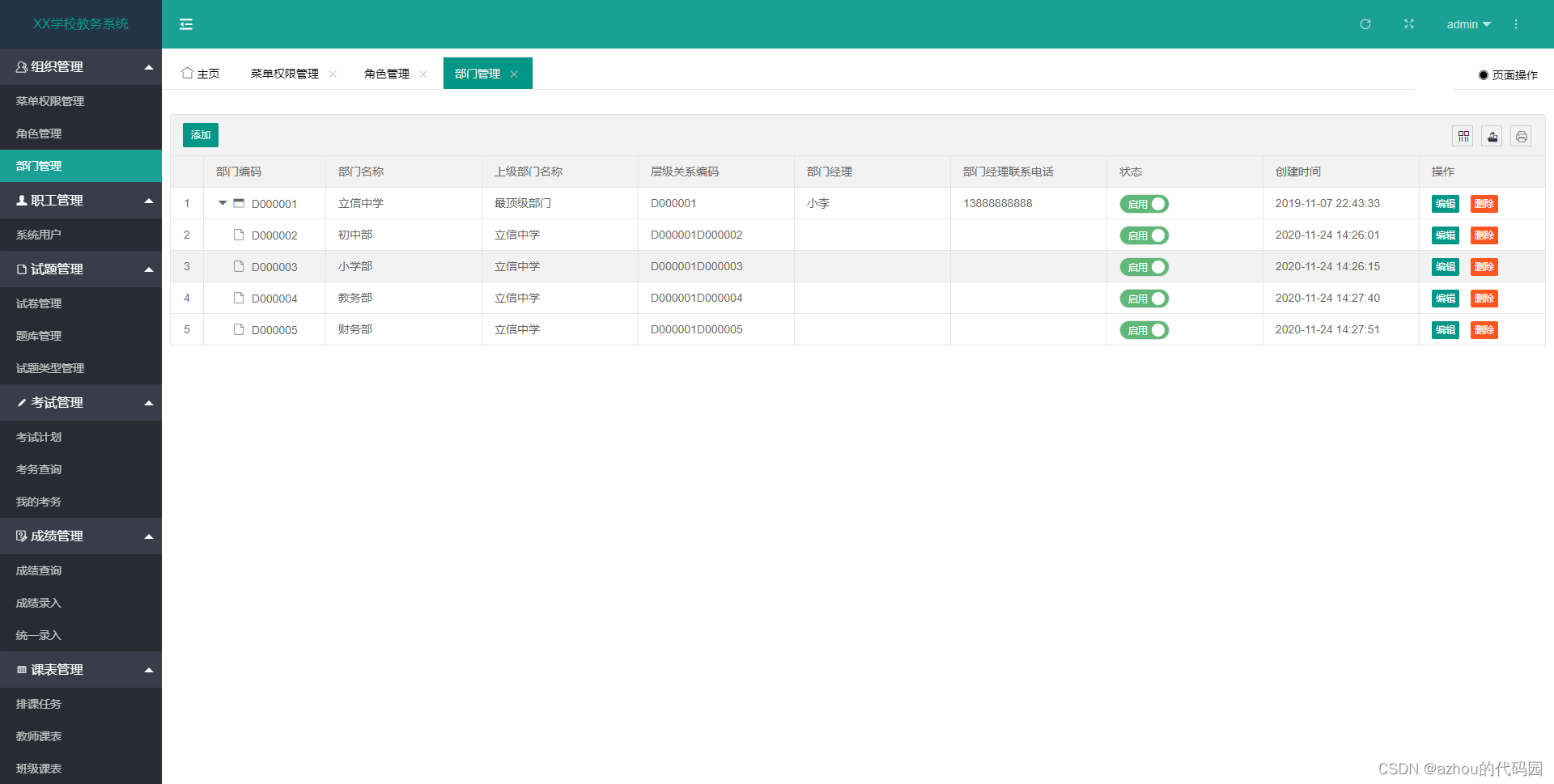Screen dimensions: 1554x784
Task: Collapse the 成绩管理 sidebar group
Action: [x=81, y=536]
